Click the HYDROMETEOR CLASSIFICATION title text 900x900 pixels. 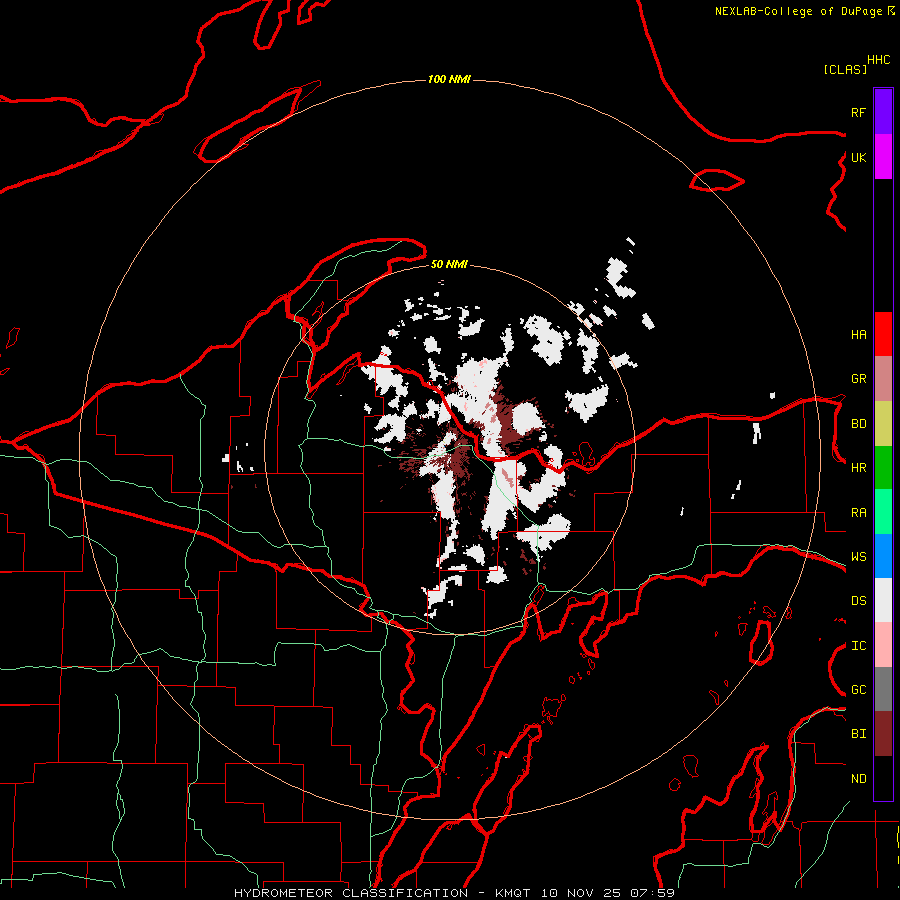coord(351,893)
